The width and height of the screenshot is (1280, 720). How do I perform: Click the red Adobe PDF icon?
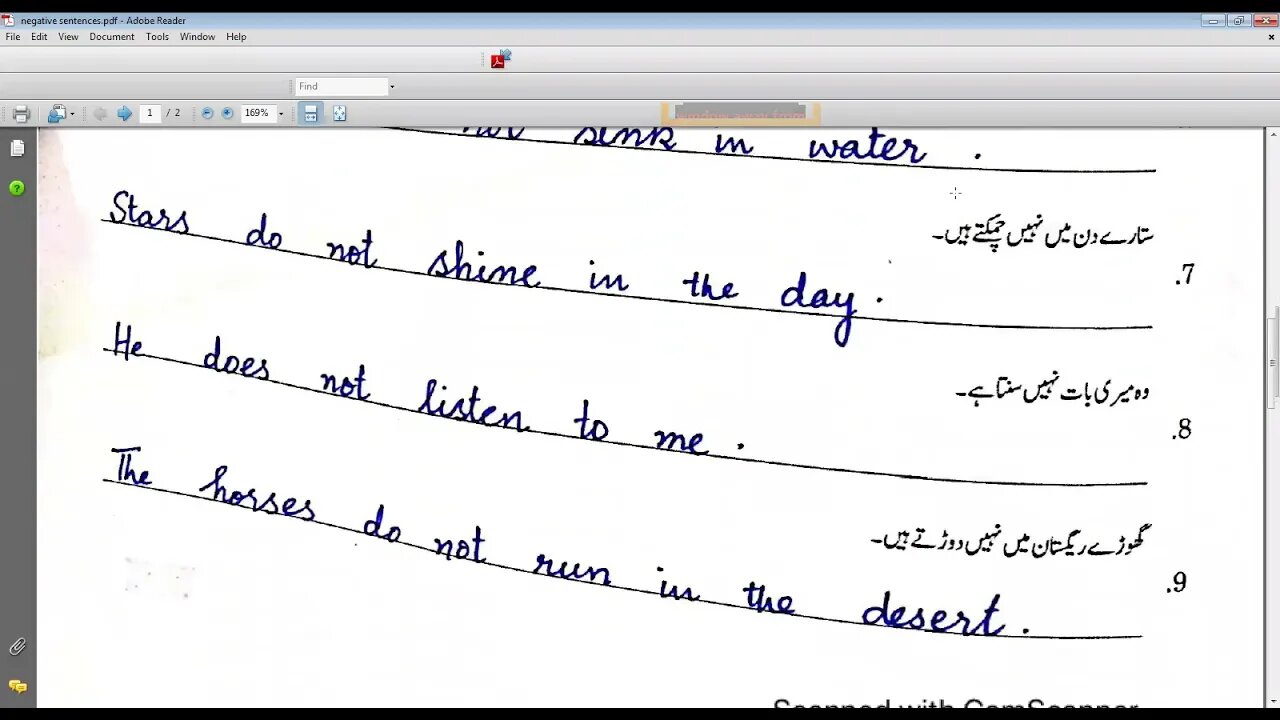coord(499,60)
